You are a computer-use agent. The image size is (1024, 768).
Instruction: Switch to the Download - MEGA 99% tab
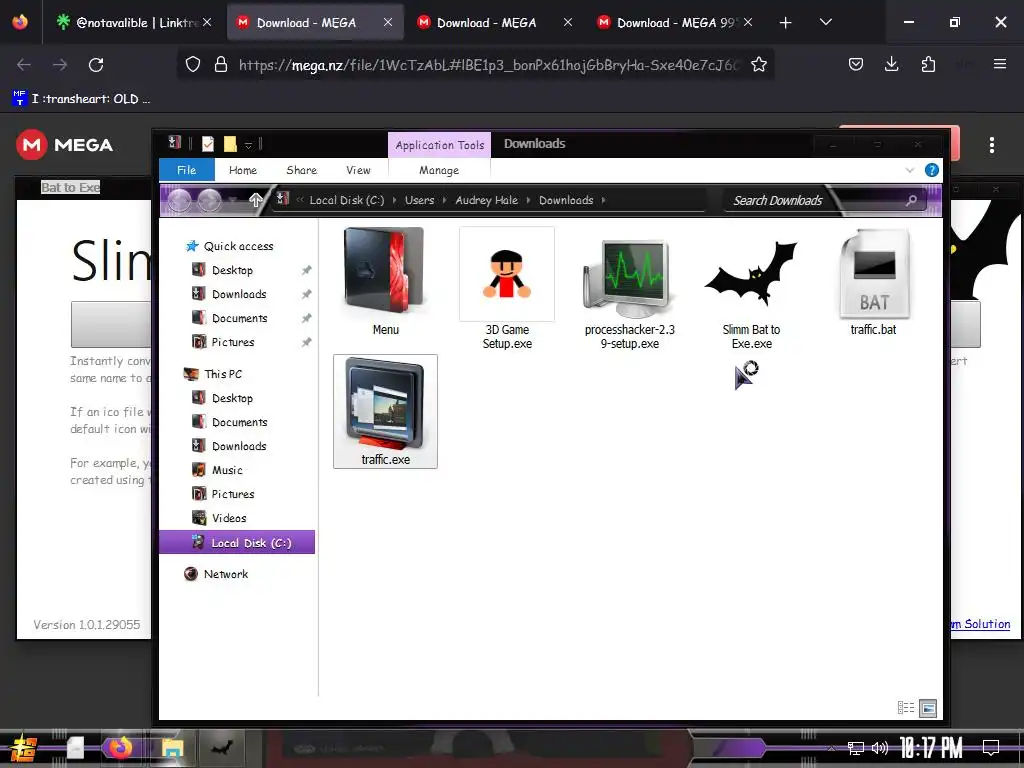click(x=675, y=22)
